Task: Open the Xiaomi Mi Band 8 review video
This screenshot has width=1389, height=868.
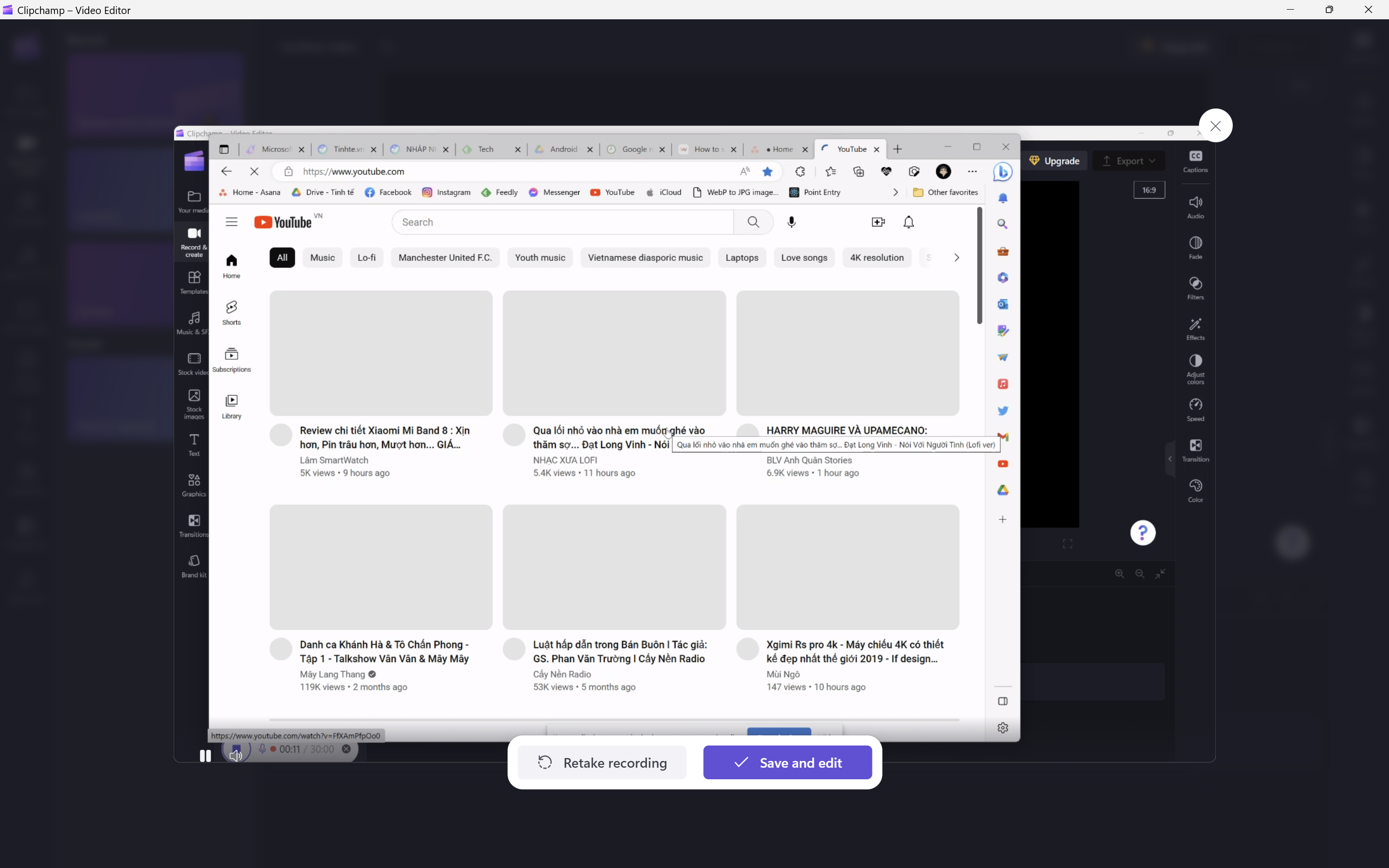Action: point(381,353)
